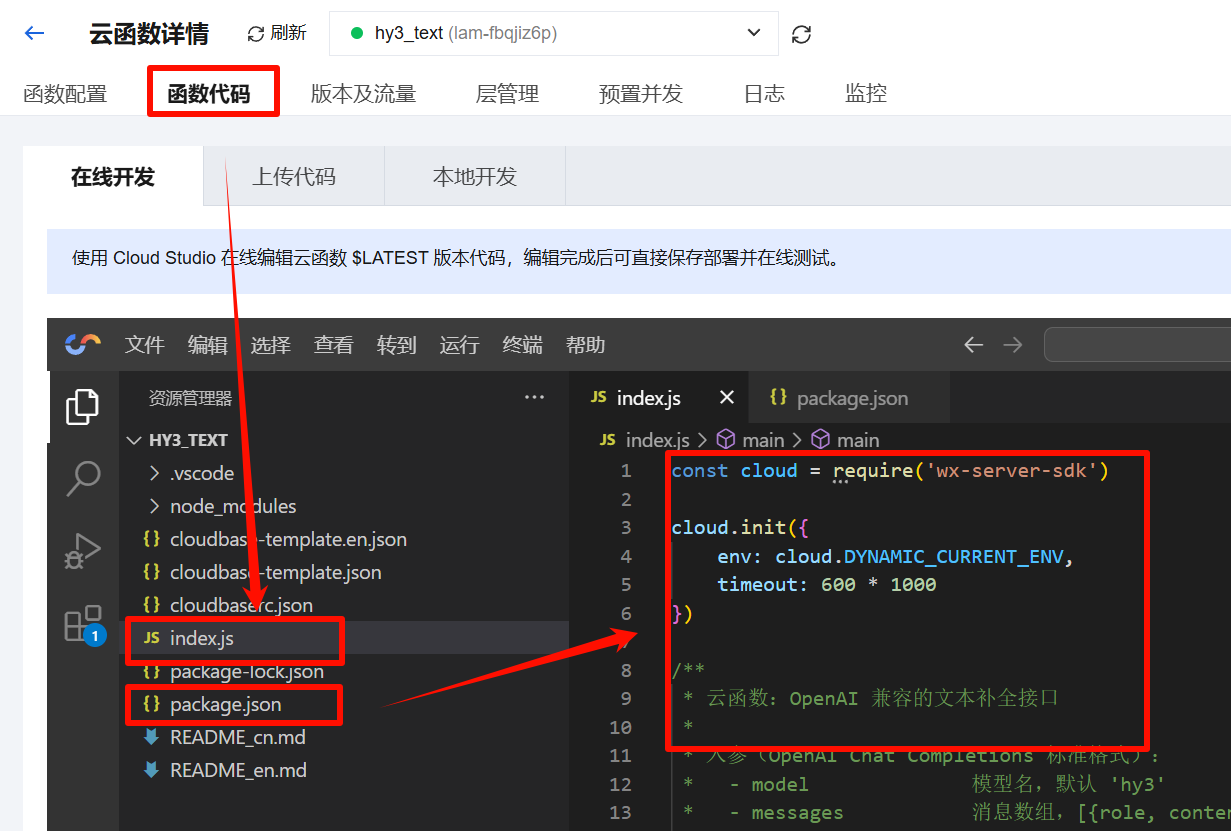Viewport: 1231px width, 831px height.
Task: Select the 在线开发 sub-tab
Action: [113, 177]
